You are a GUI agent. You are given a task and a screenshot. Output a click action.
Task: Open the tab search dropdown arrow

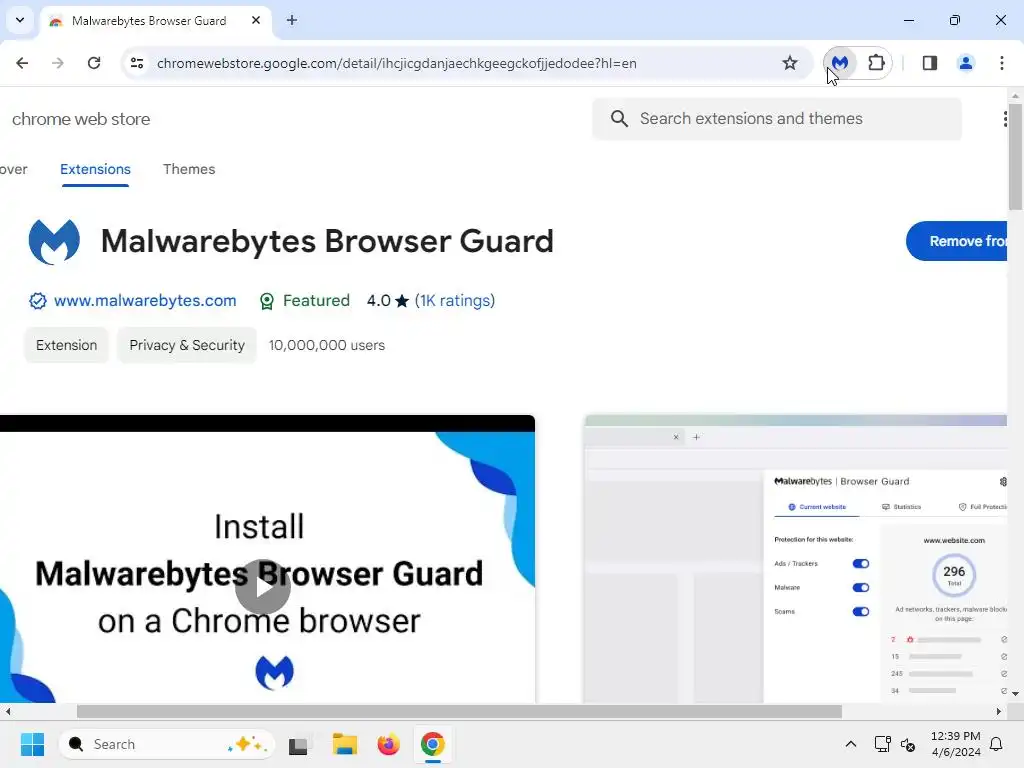20,20
